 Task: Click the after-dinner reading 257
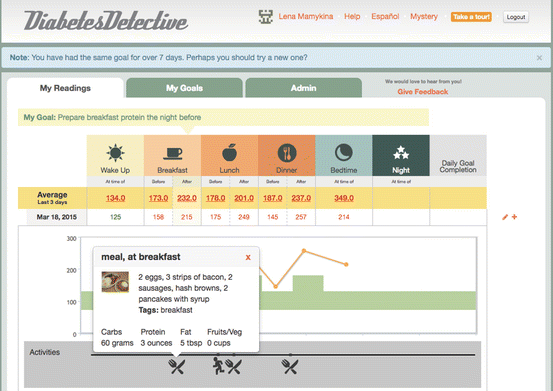tap(301, 217)
